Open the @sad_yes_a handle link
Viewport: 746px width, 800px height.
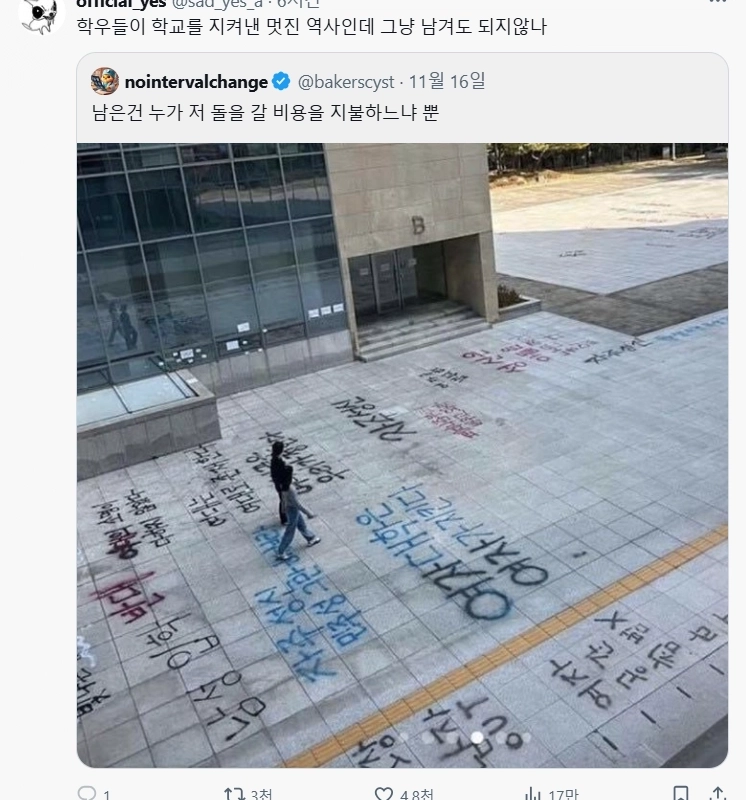[219, 3]
